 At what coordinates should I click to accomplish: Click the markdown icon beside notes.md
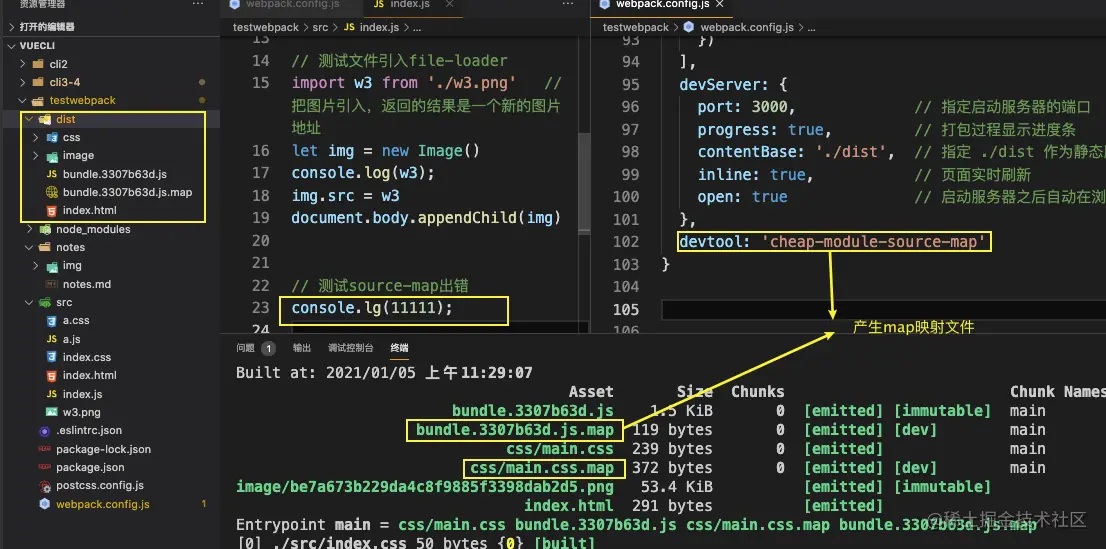point(51,284)
